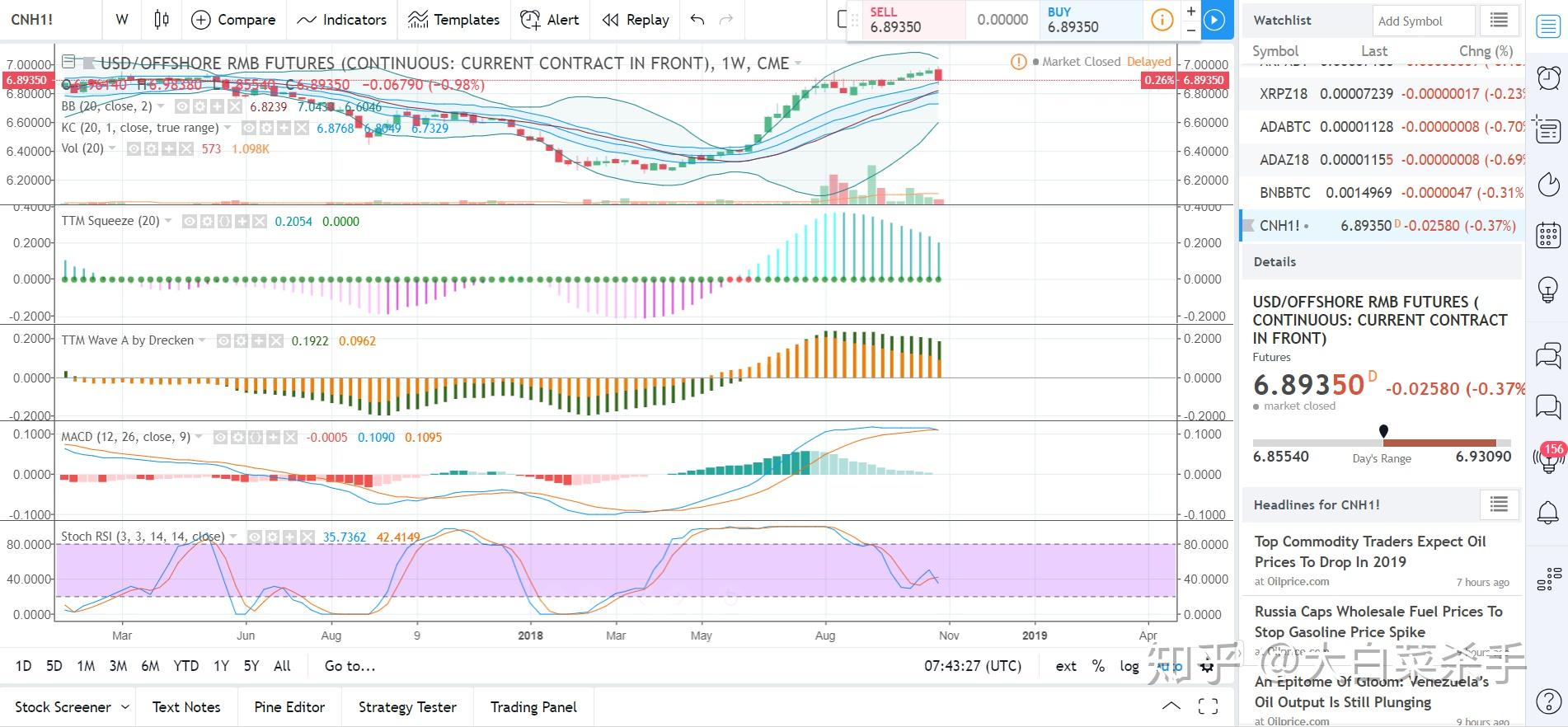This screenshot has height=727, width=1568.
Task: Click the blue play button in trade panel
Action: click(x=1214, y=20)
